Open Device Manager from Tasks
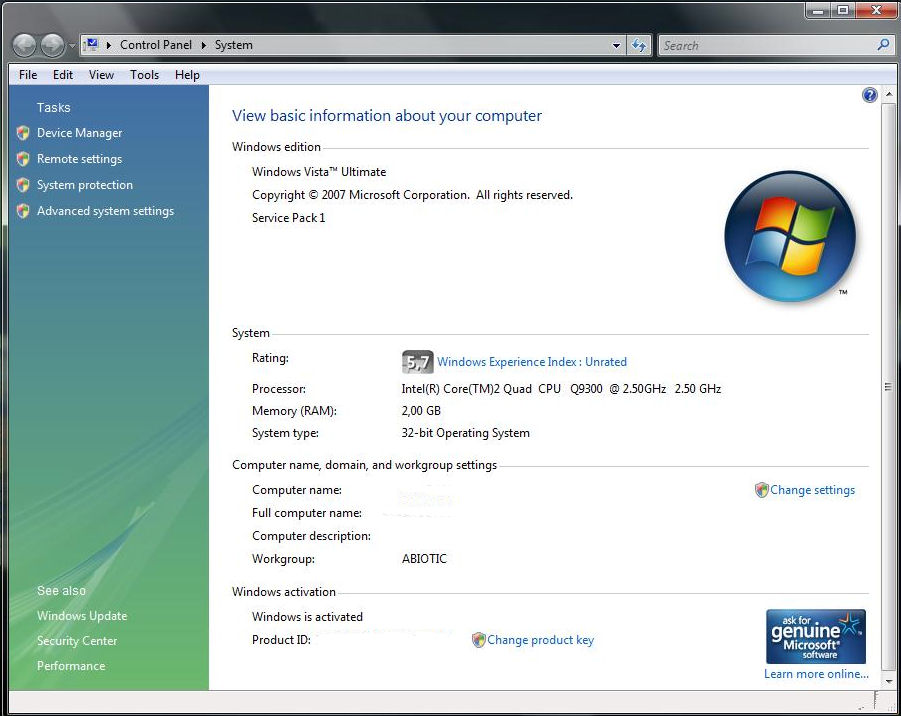901x716 pixels. (x=79, y=133)
